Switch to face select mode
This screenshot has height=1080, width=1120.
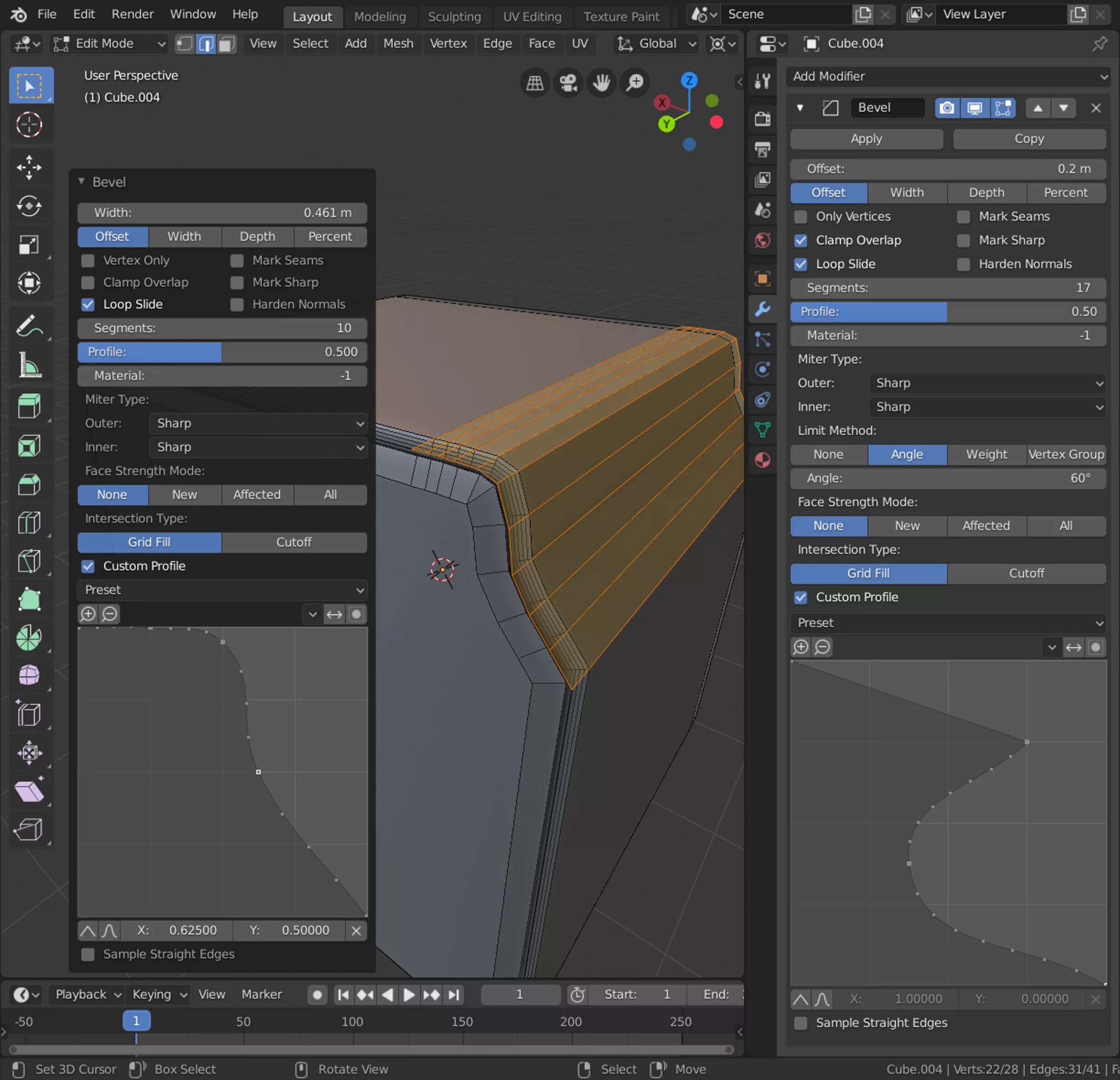tap(227, 43)
